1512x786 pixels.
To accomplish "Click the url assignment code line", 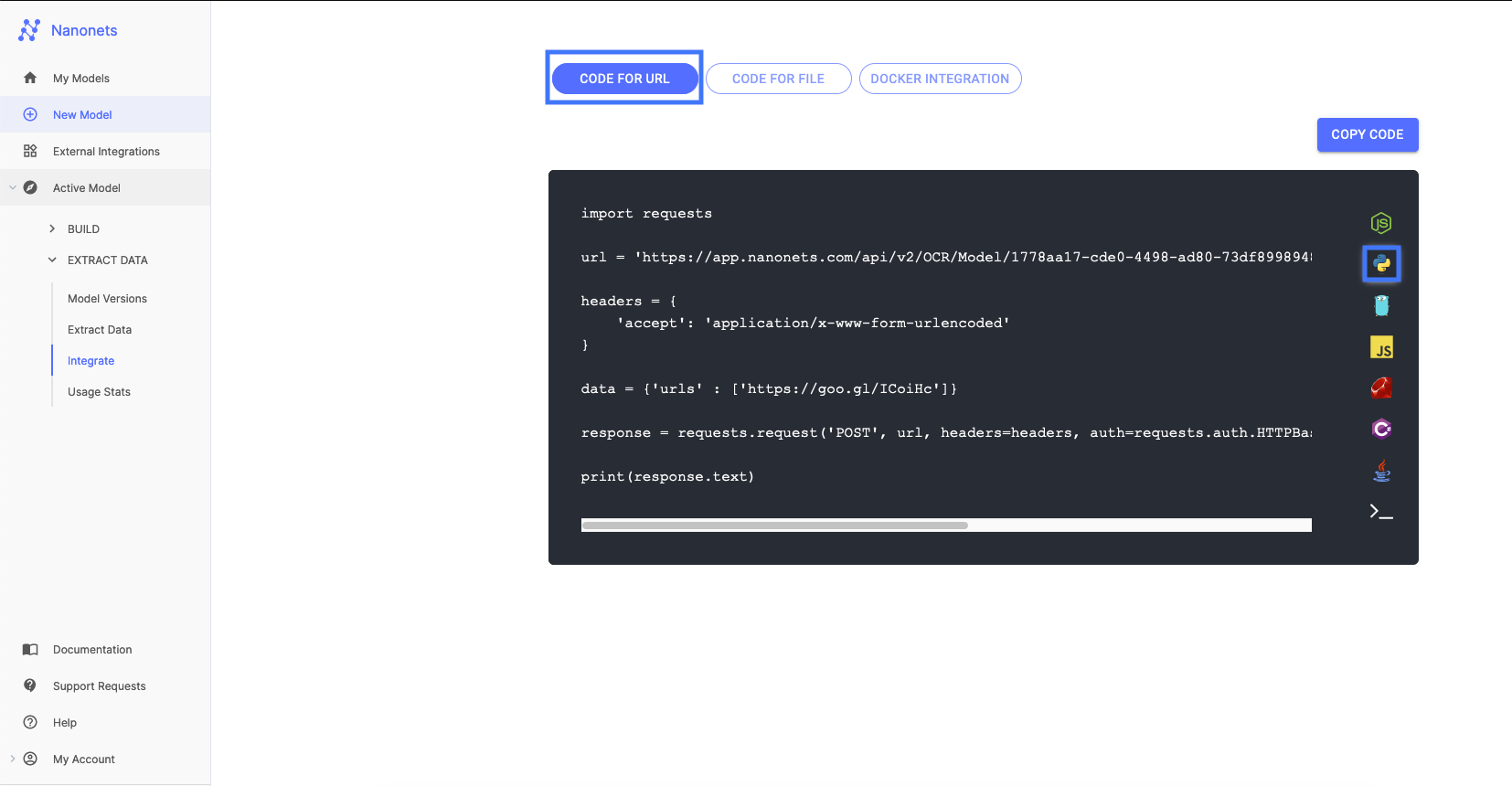I will coord(946,257).
